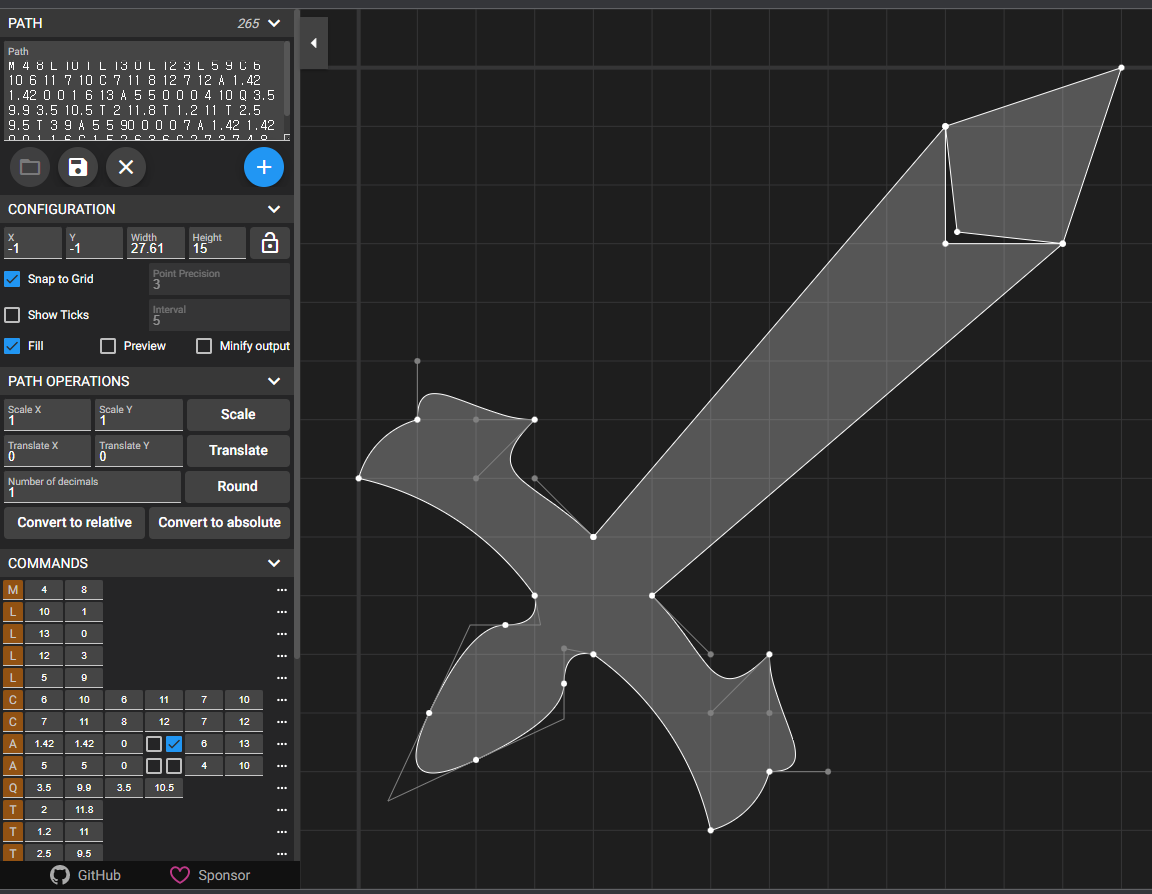Edit the Path text area
This screenshot has width=1152, height=894.
[x=143, y=91]
